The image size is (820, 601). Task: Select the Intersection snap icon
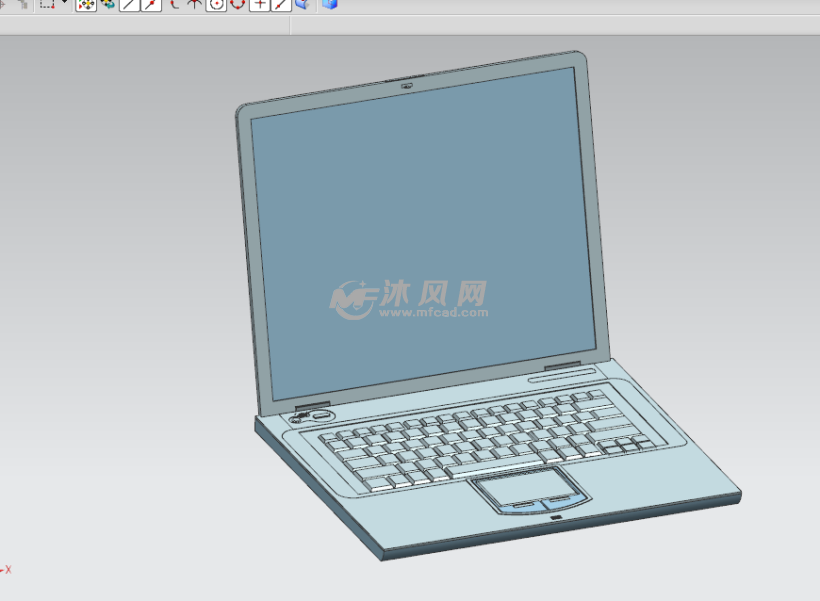point(194,4)
